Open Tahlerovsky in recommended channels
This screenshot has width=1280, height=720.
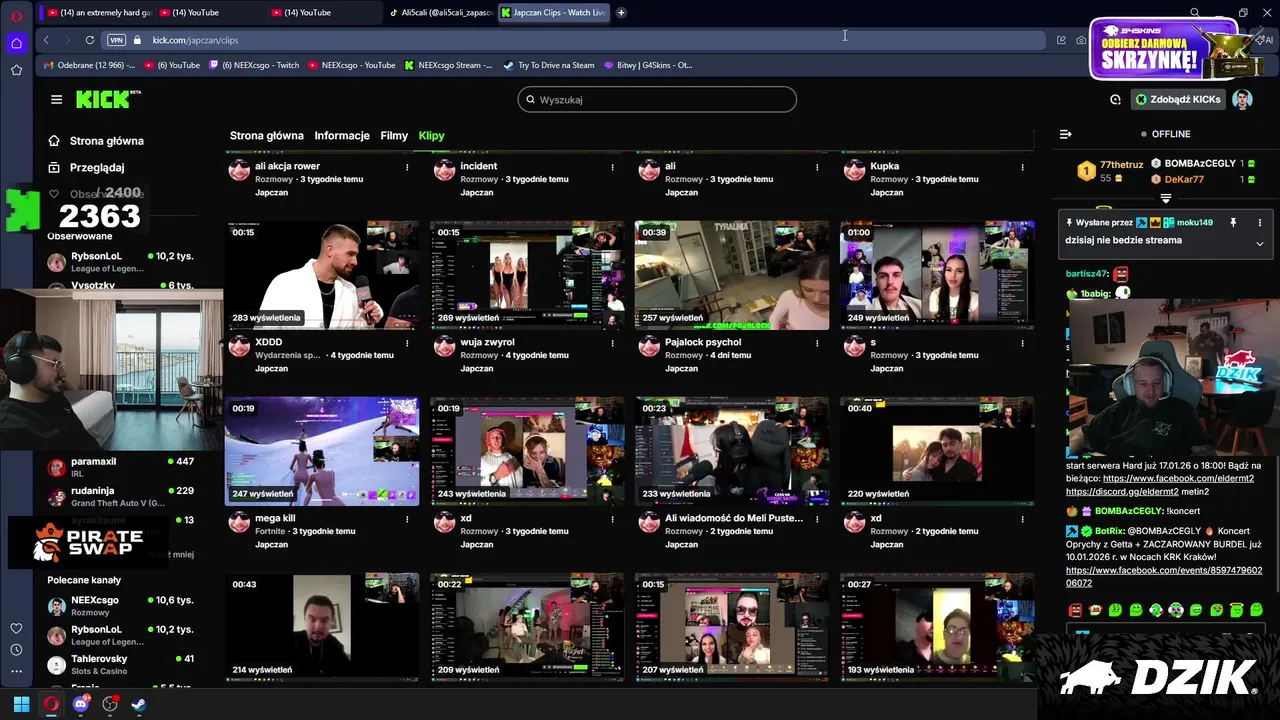(x=120, y=665)
